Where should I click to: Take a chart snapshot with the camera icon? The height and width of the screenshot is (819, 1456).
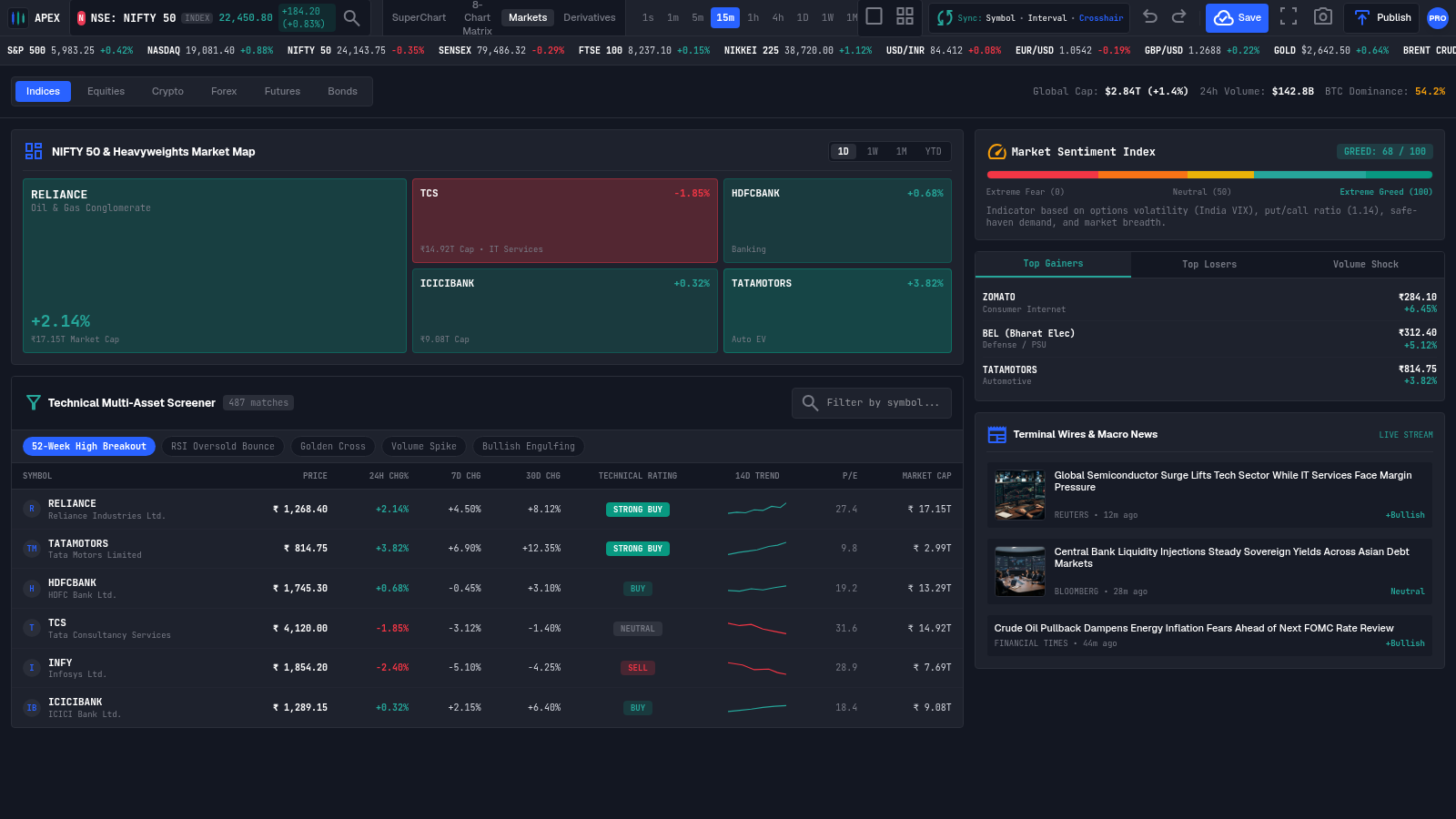[x=1323, y=16]
